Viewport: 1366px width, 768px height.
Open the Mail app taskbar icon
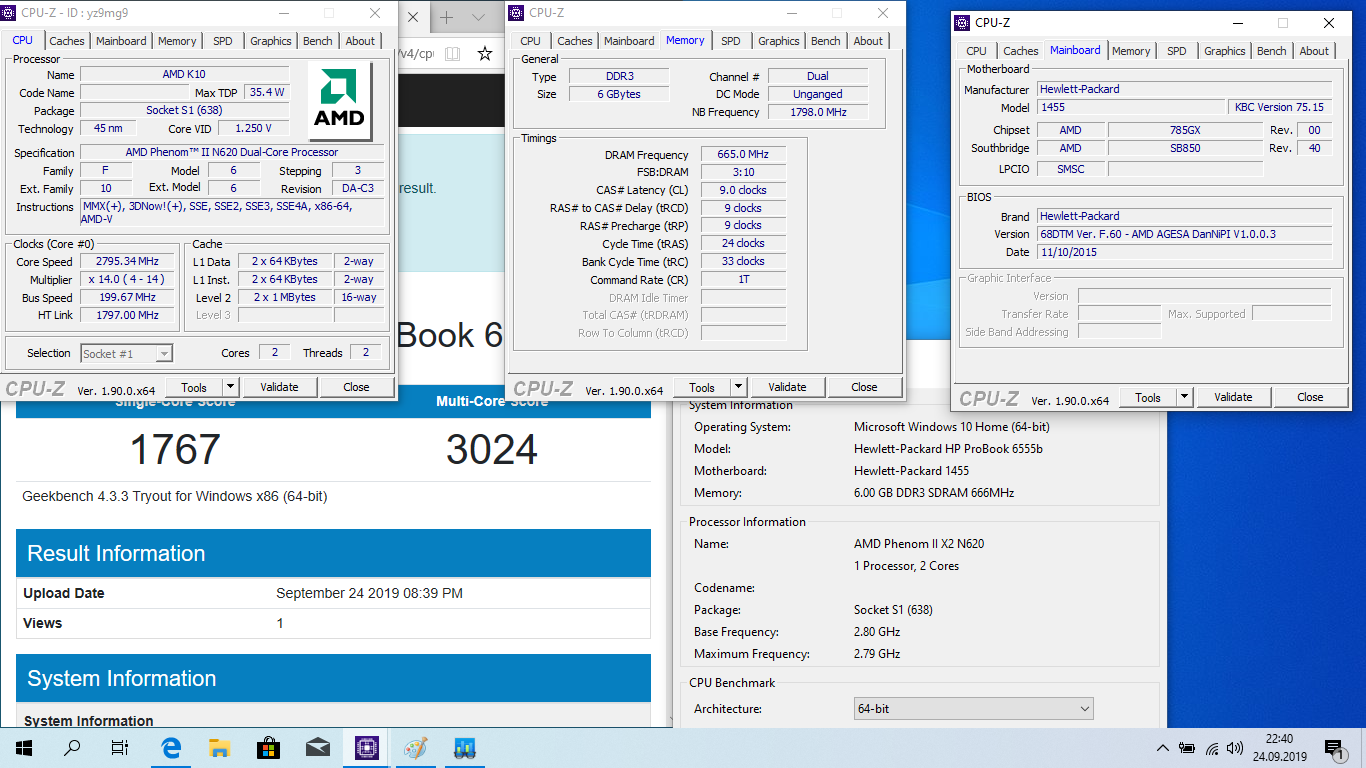(x=317, y=748)
